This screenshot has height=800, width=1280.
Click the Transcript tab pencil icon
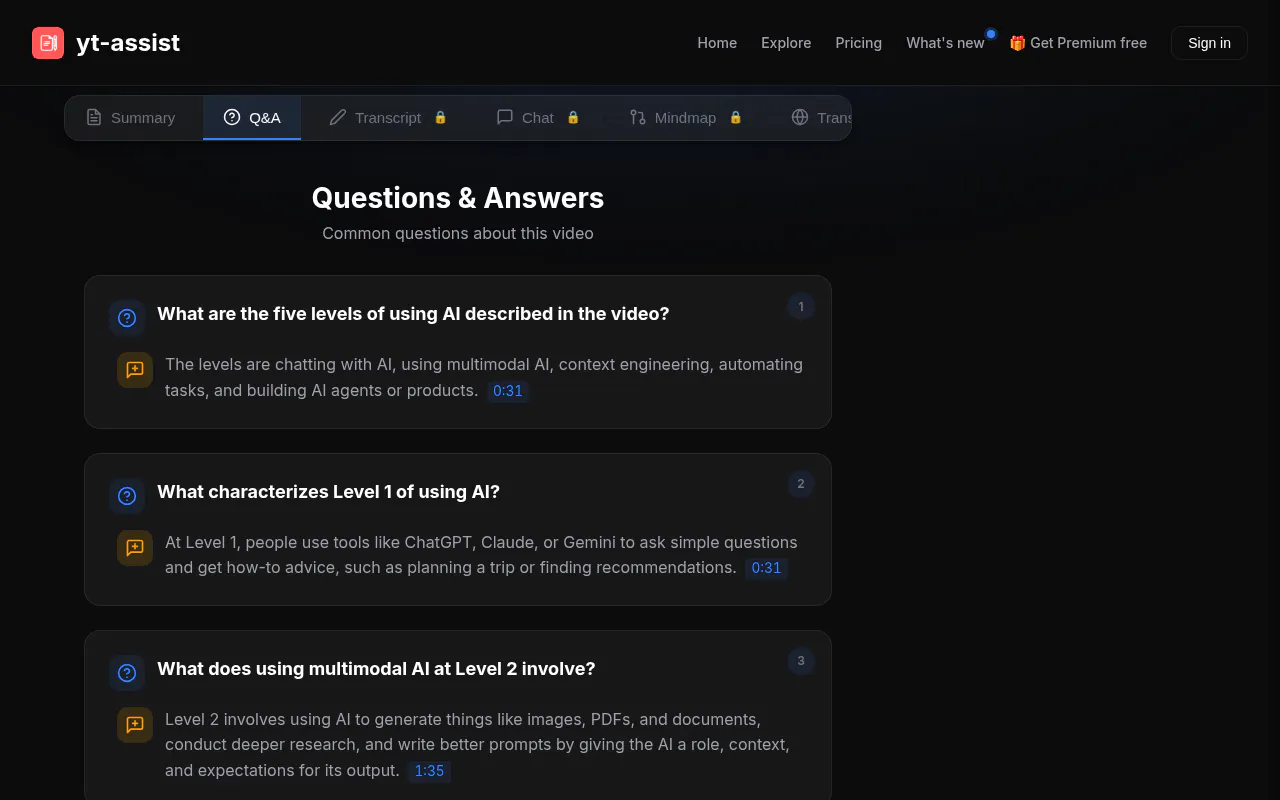pos(338,117)
